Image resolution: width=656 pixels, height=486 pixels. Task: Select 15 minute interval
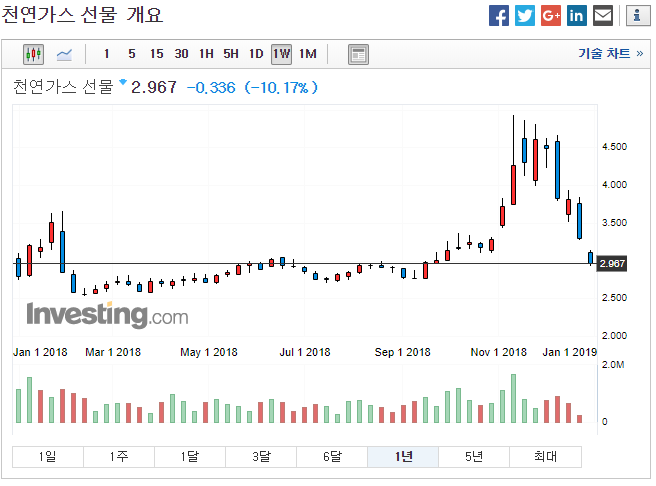pyautogui.click(x=156, y=54)
